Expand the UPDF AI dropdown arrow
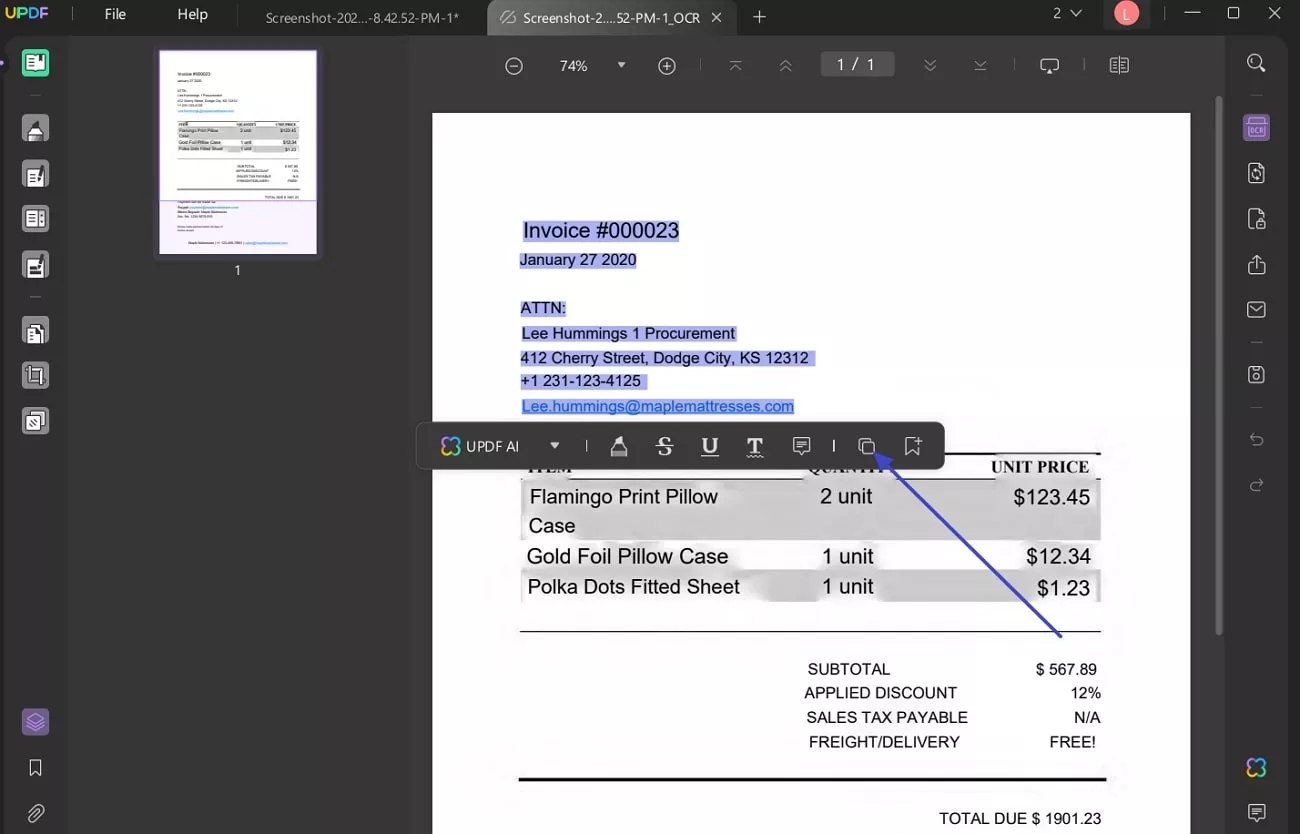1300x834 pixels. 555,446
